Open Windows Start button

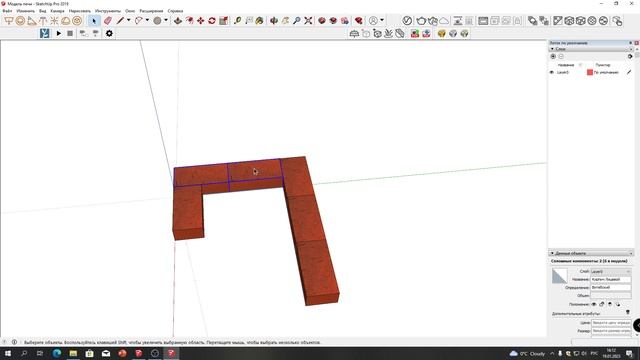(x=8, y=353)
